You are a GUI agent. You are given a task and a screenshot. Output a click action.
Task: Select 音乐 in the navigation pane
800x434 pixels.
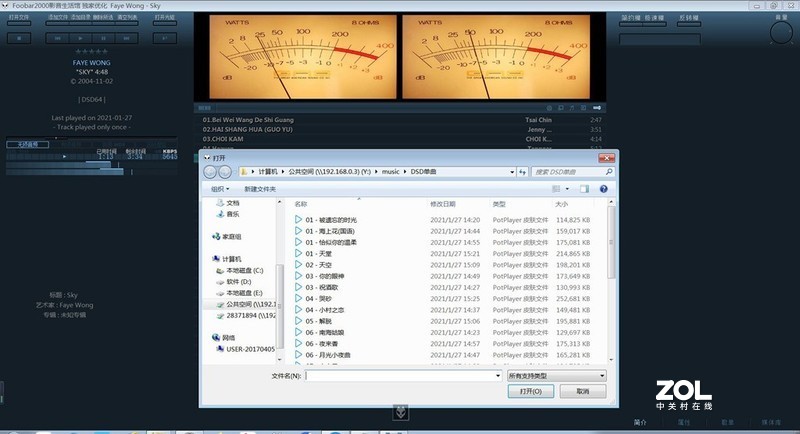pos(227,214)
